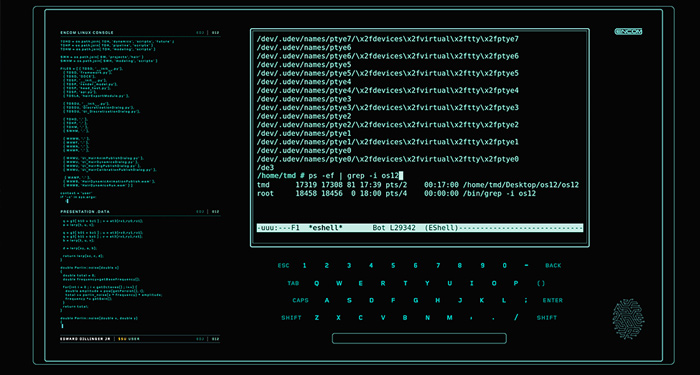Tap the Q key

[317, 283]
